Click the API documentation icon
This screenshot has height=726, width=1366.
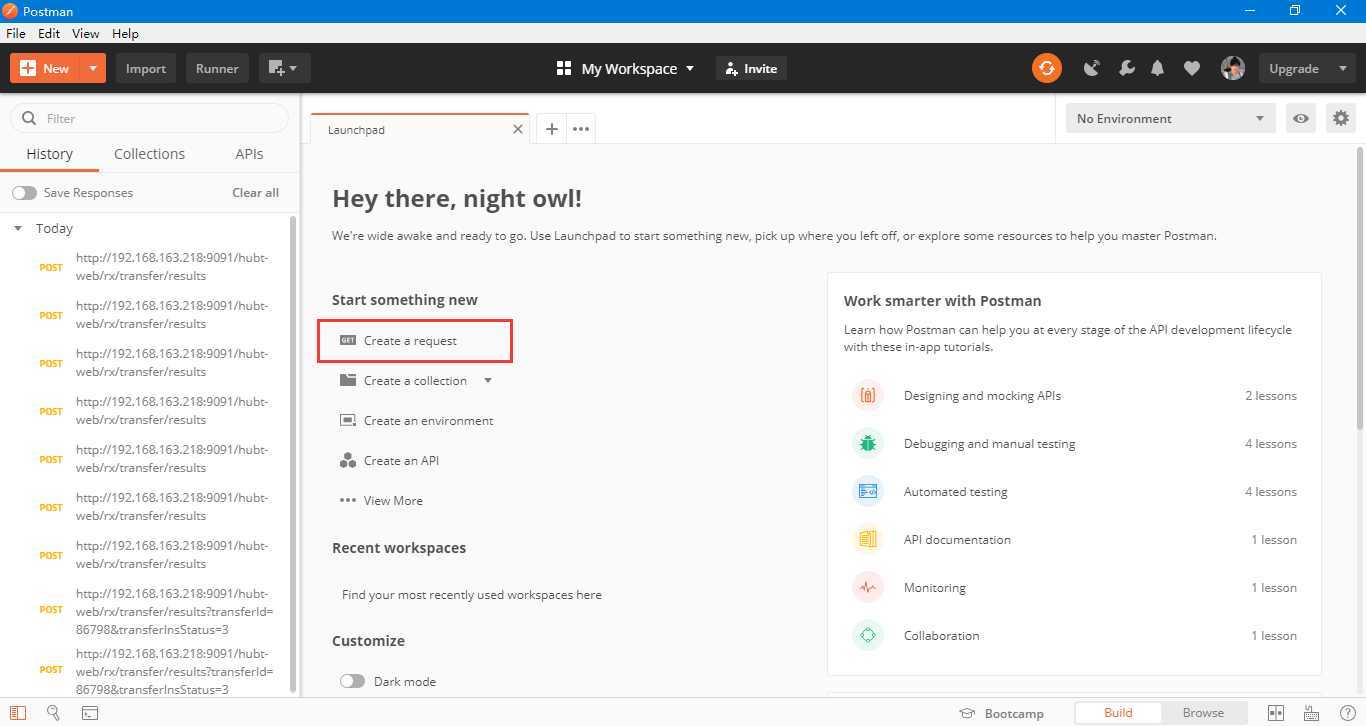867,539
